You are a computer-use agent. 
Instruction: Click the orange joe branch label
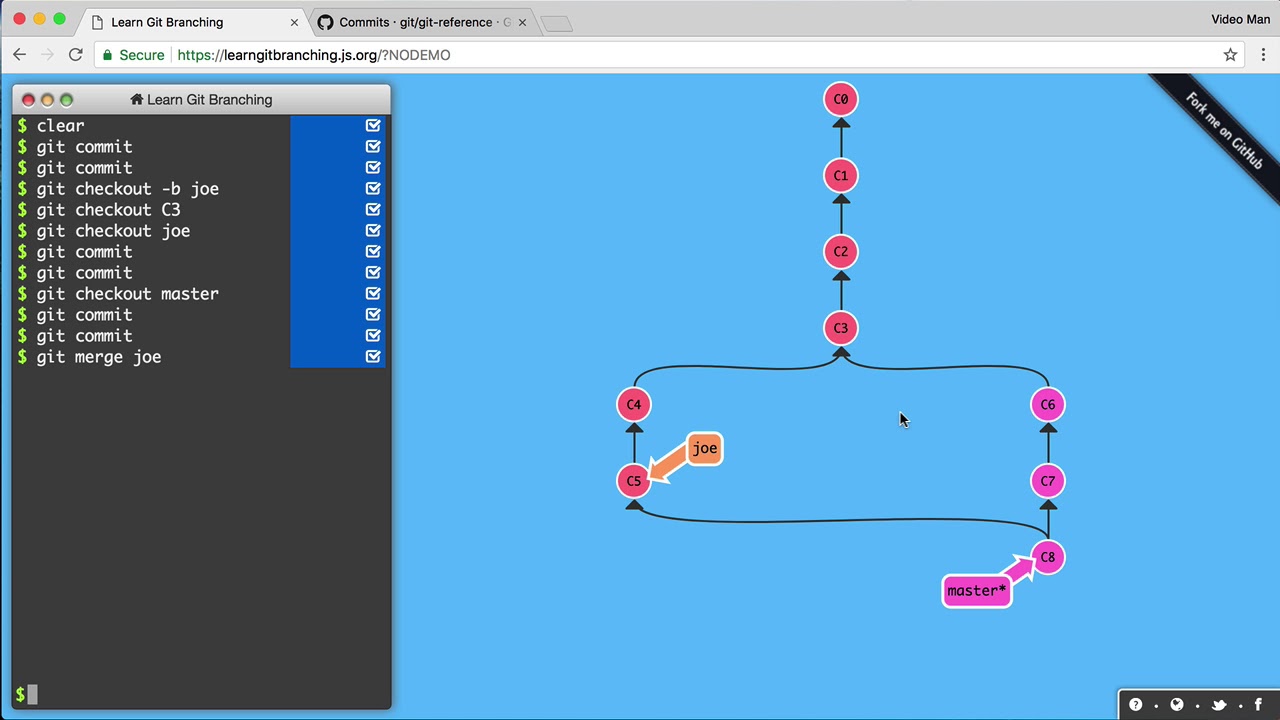[705, 448]
